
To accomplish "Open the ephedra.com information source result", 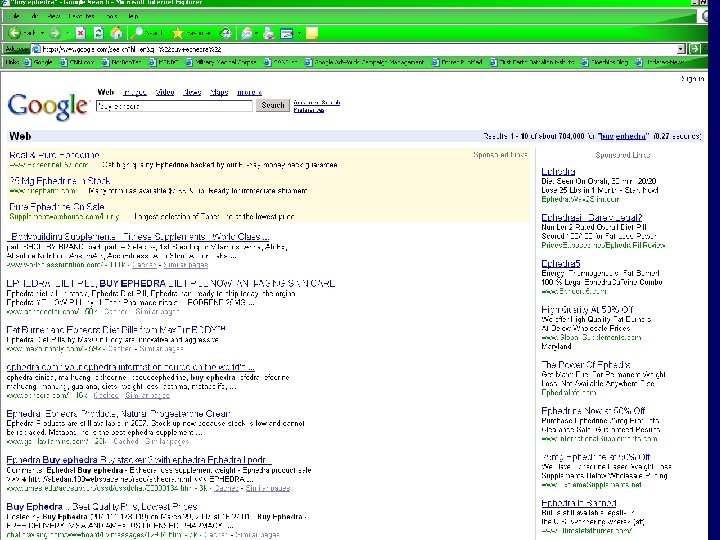I will 130,367.
